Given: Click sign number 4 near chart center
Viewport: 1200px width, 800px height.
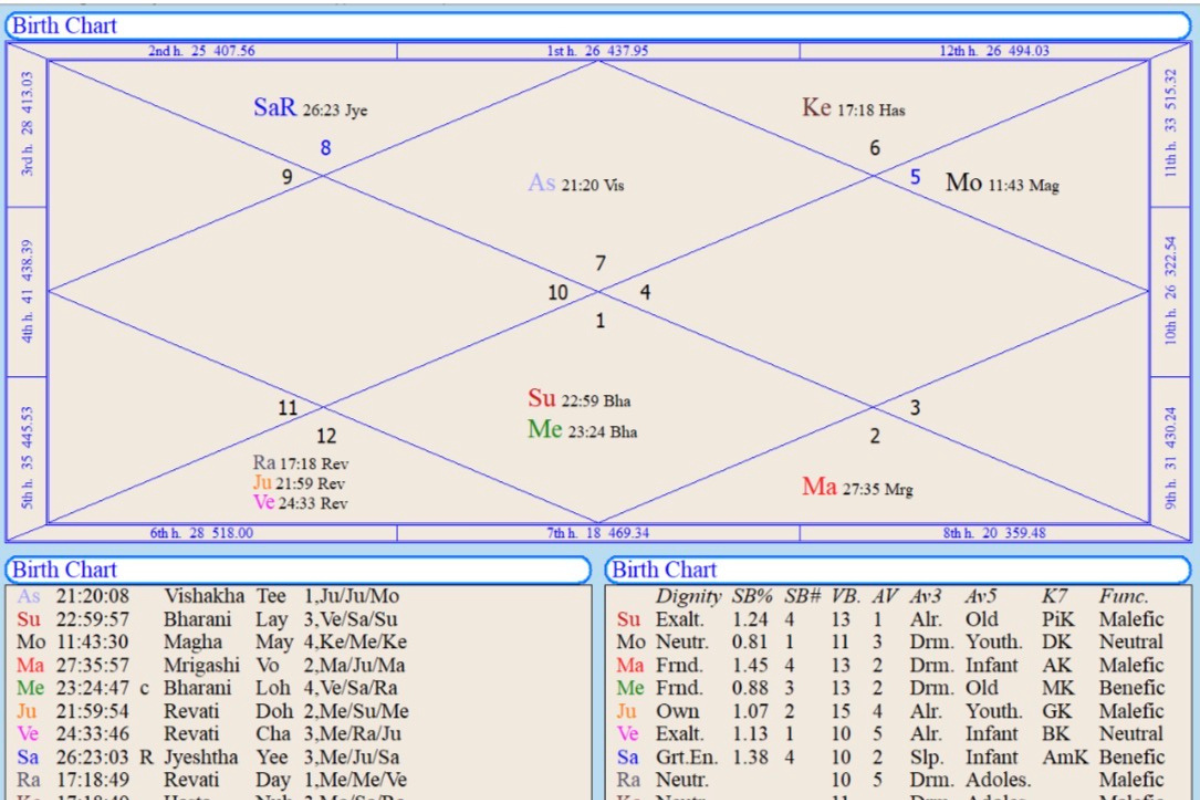Looking at the screenshot, I should point(645,293).
